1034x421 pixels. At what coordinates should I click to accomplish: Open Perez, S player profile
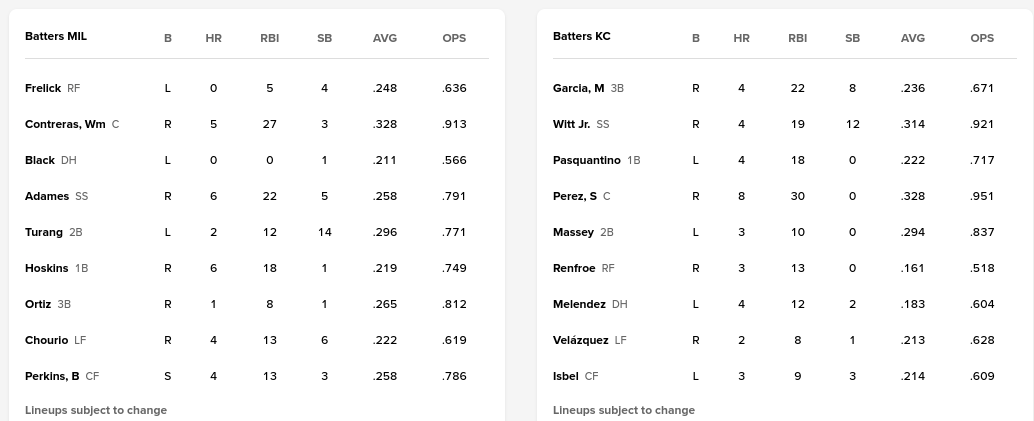coord(575,196)
